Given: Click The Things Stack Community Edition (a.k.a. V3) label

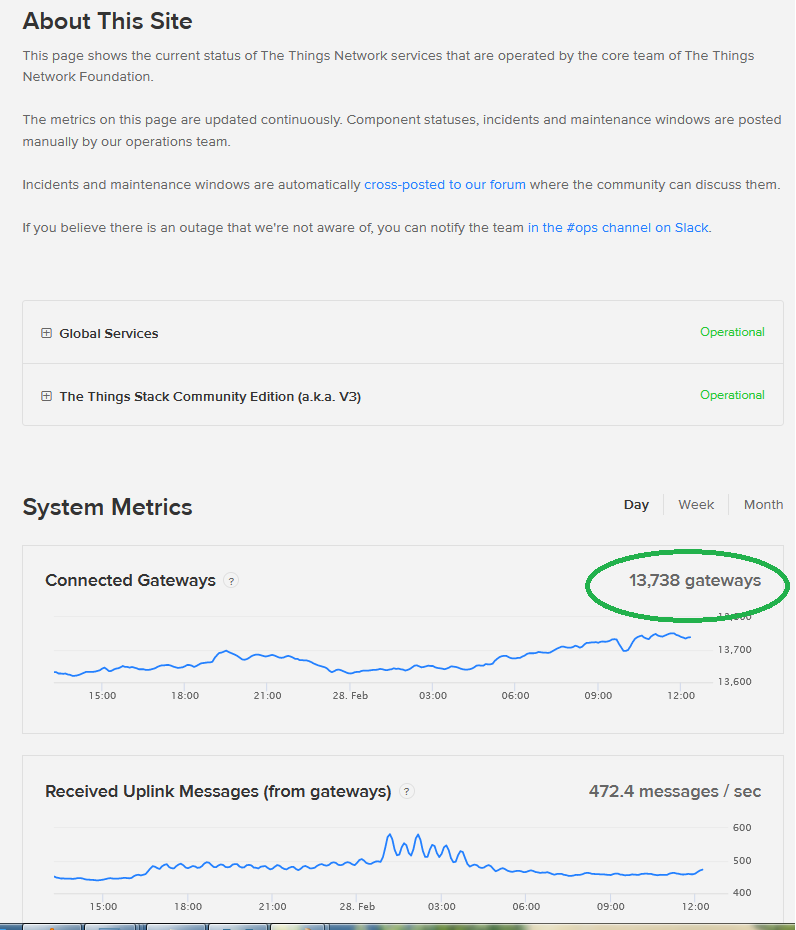Looking at the screenshot, I should click(210, 396).
